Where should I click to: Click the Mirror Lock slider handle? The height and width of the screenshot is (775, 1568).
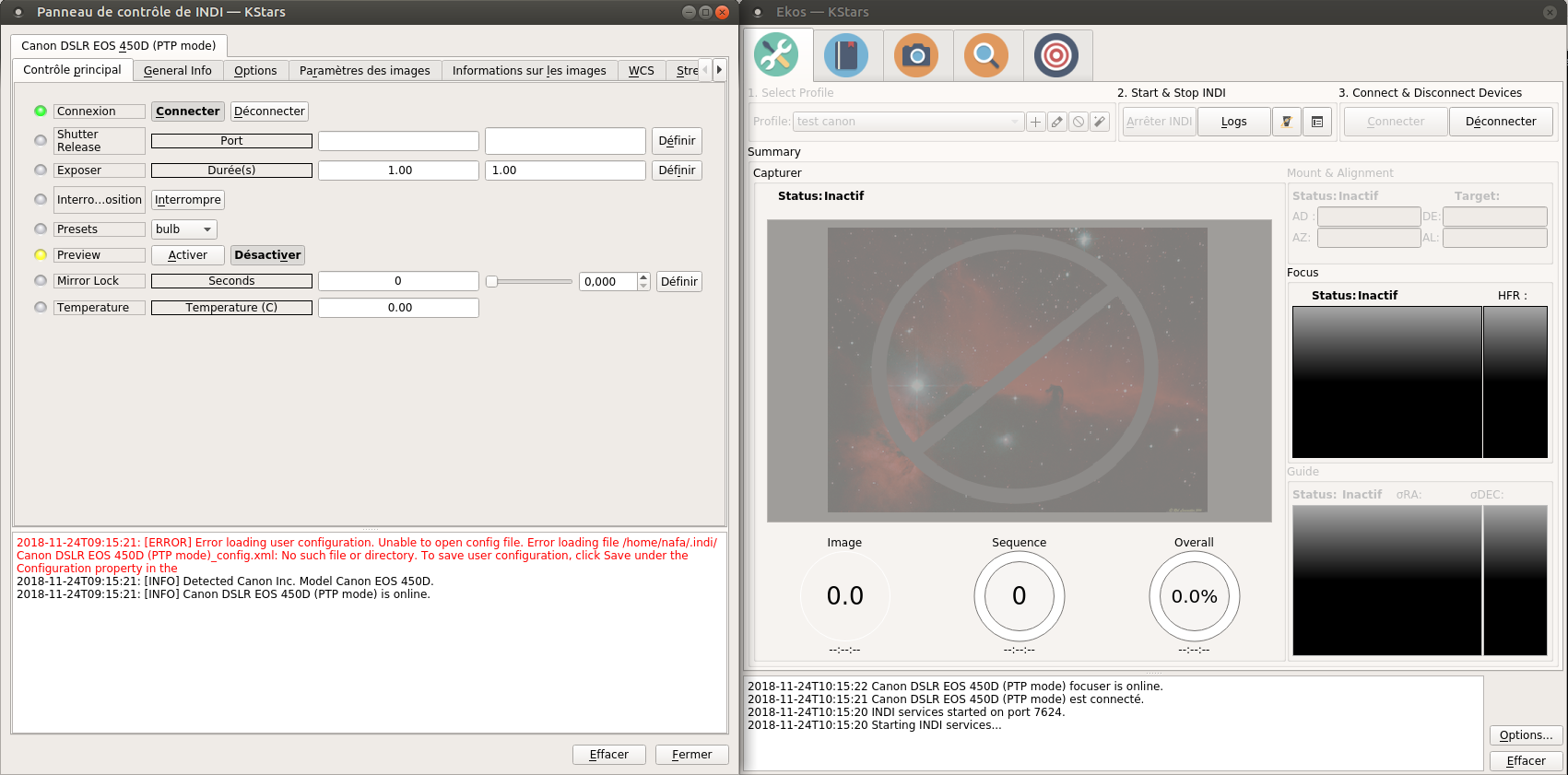(492, 282)
